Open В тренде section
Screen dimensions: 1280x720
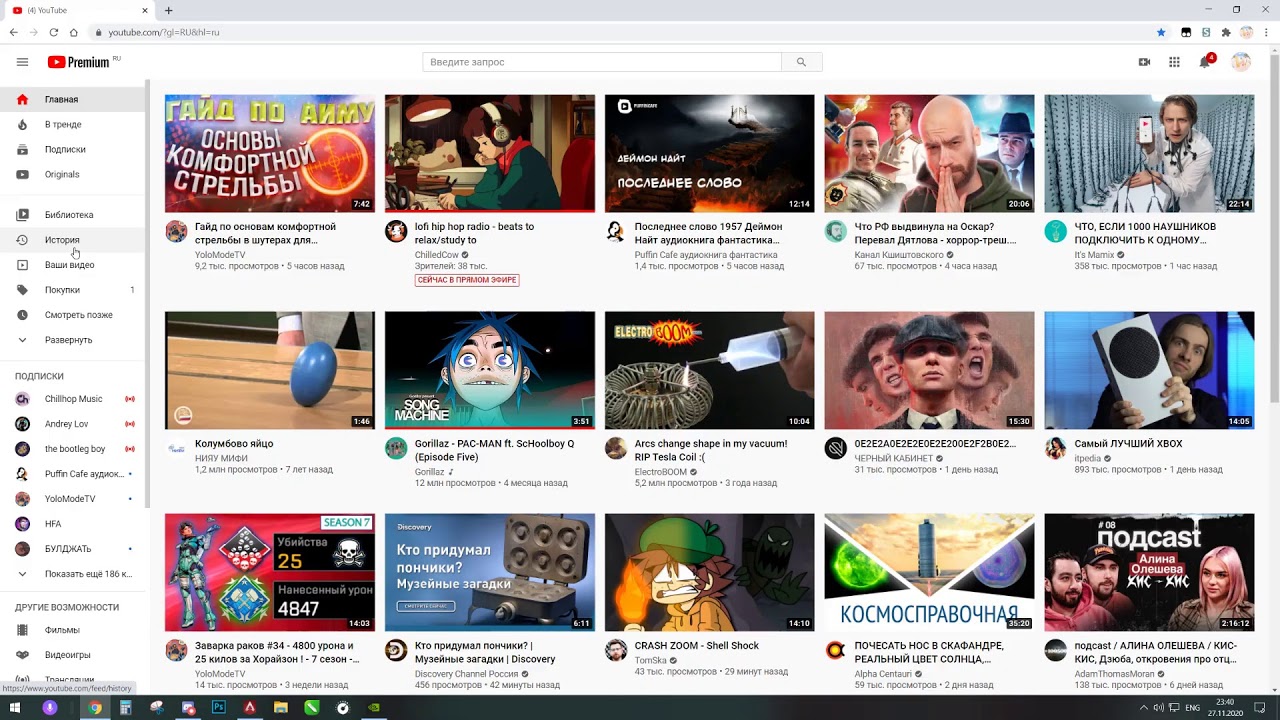click(x=72, y=125)
